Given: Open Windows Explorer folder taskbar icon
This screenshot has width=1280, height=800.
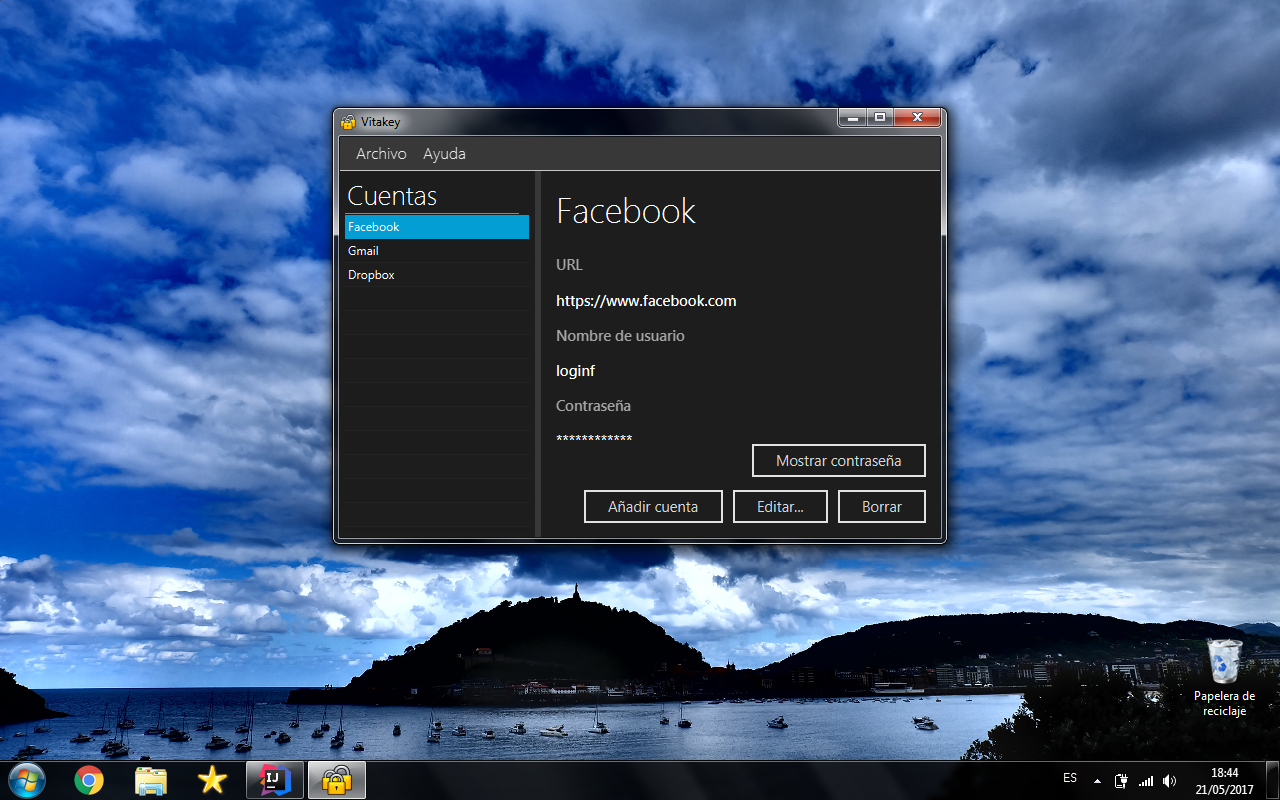Looking at the screenshot, I should (151, 780).
